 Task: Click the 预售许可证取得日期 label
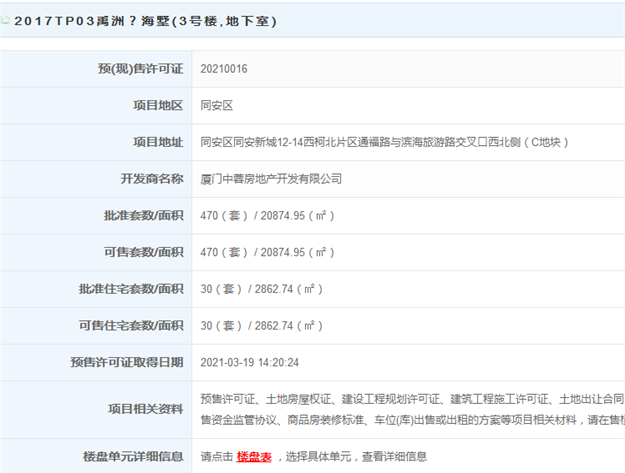[127, 362]
